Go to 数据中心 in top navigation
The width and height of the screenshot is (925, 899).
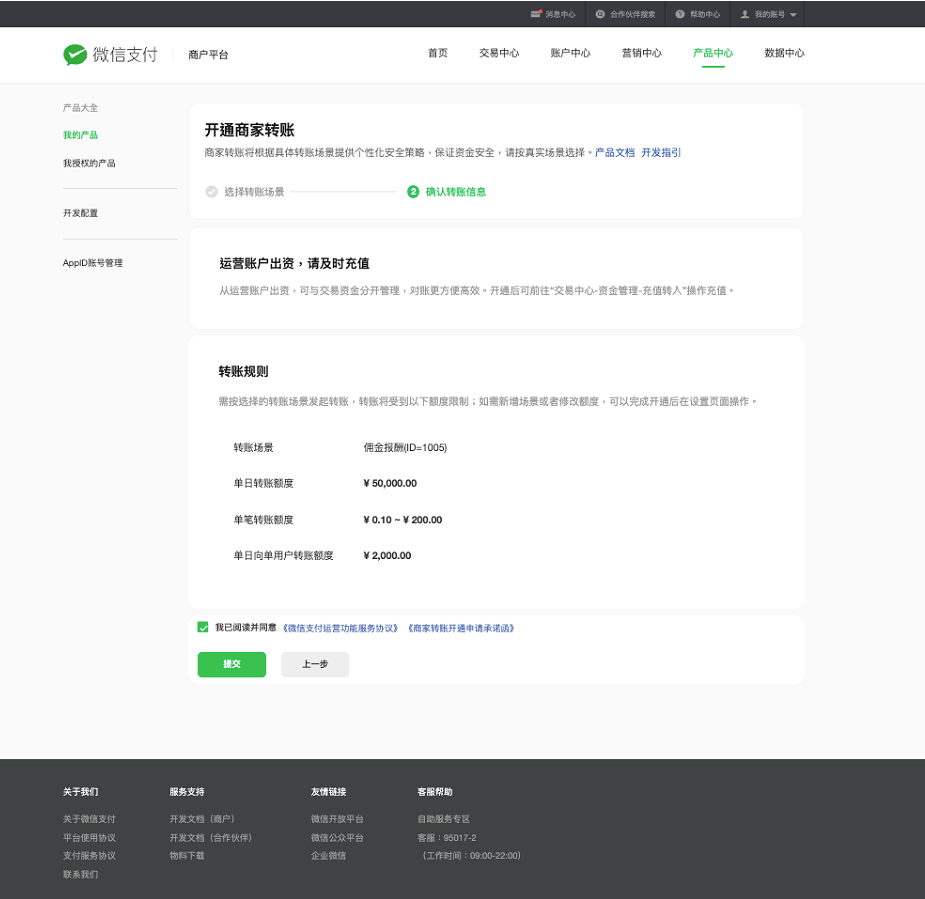[x=783, y=54]
